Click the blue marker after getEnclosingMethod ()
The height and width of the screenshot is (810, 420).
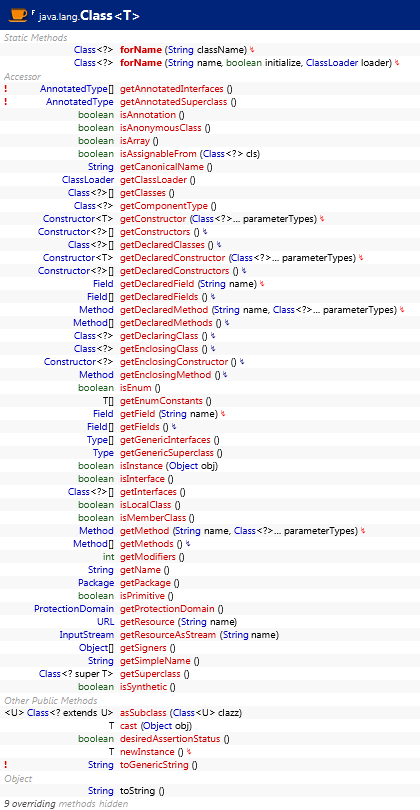225,375
